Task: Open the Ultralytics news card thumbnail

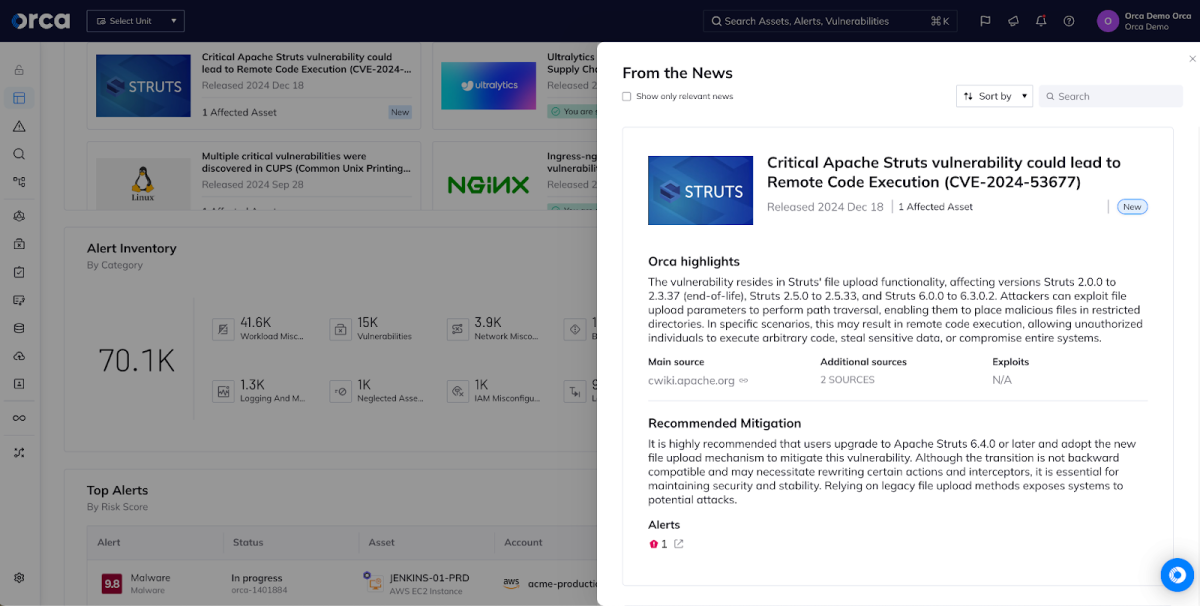Action: click(489, 86)
